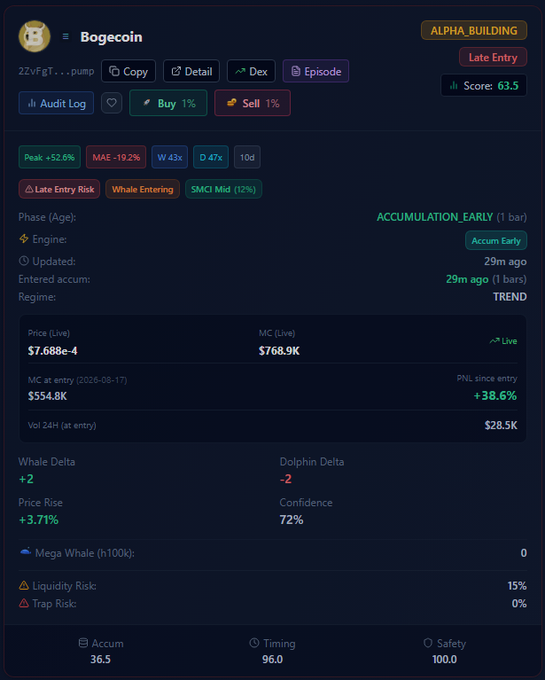545x680 pixels.
Task: Click the Safety score 100.0
Action: tap(444, 660)
